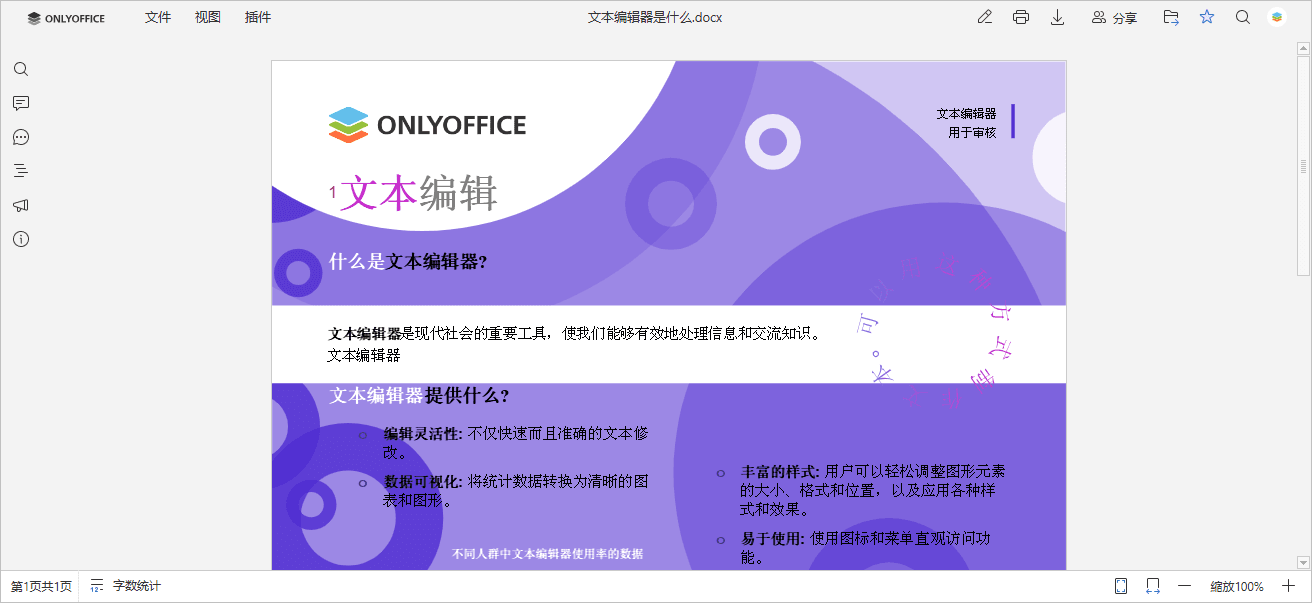Open the Chat panel
The width and height of the screenshot is (1312, 603).
pyautogui.click(x=20, y=137)
